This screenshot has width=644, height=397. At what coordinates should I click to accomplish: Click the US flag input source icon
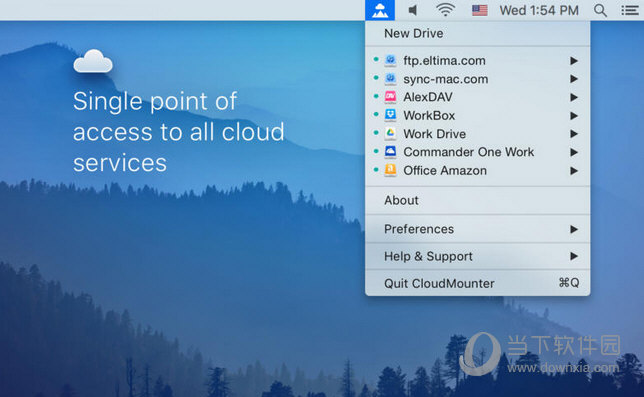pyautogui.click(x=479, y=10)
